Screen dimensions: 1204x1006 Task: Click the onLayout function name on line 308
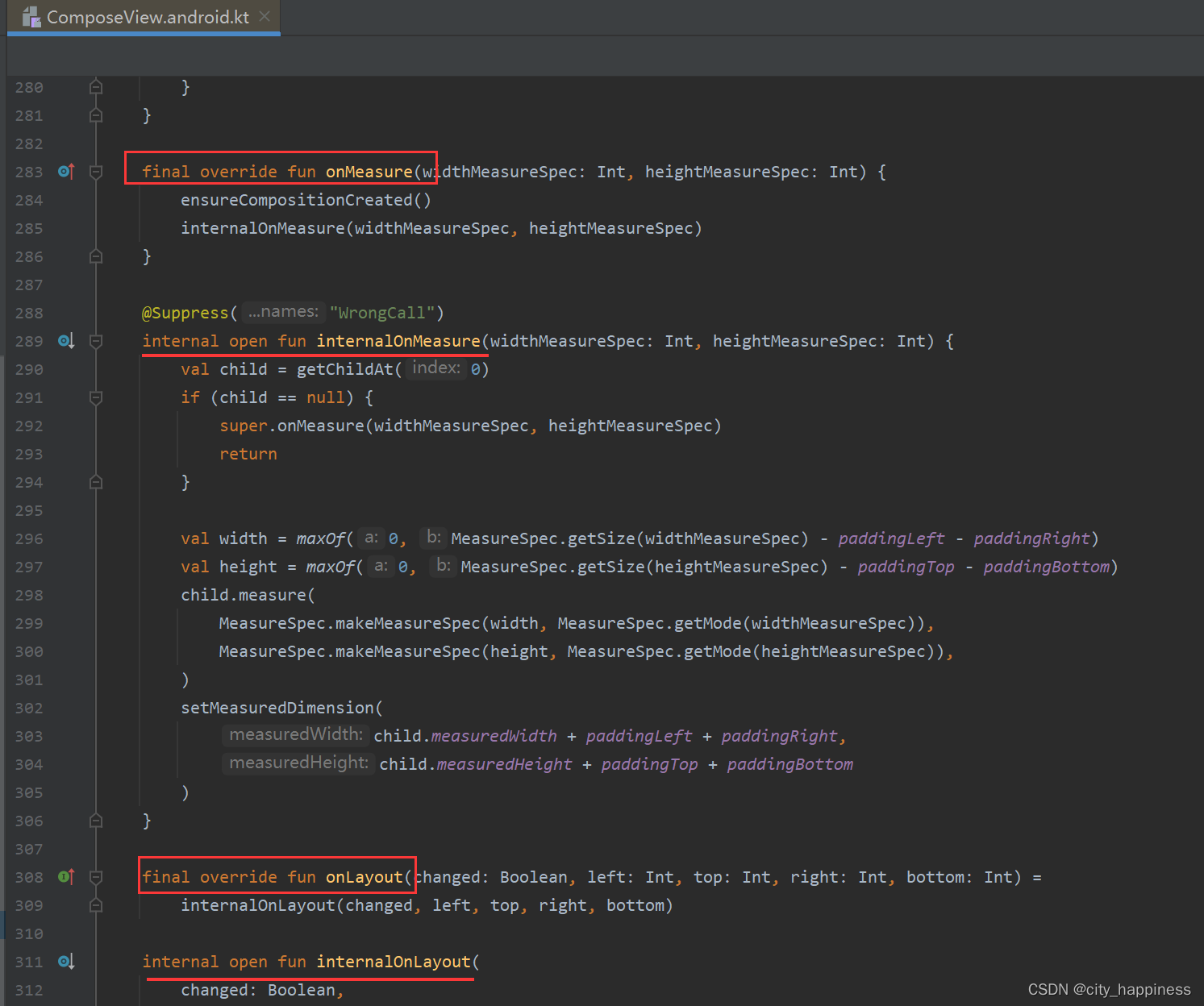364,877
